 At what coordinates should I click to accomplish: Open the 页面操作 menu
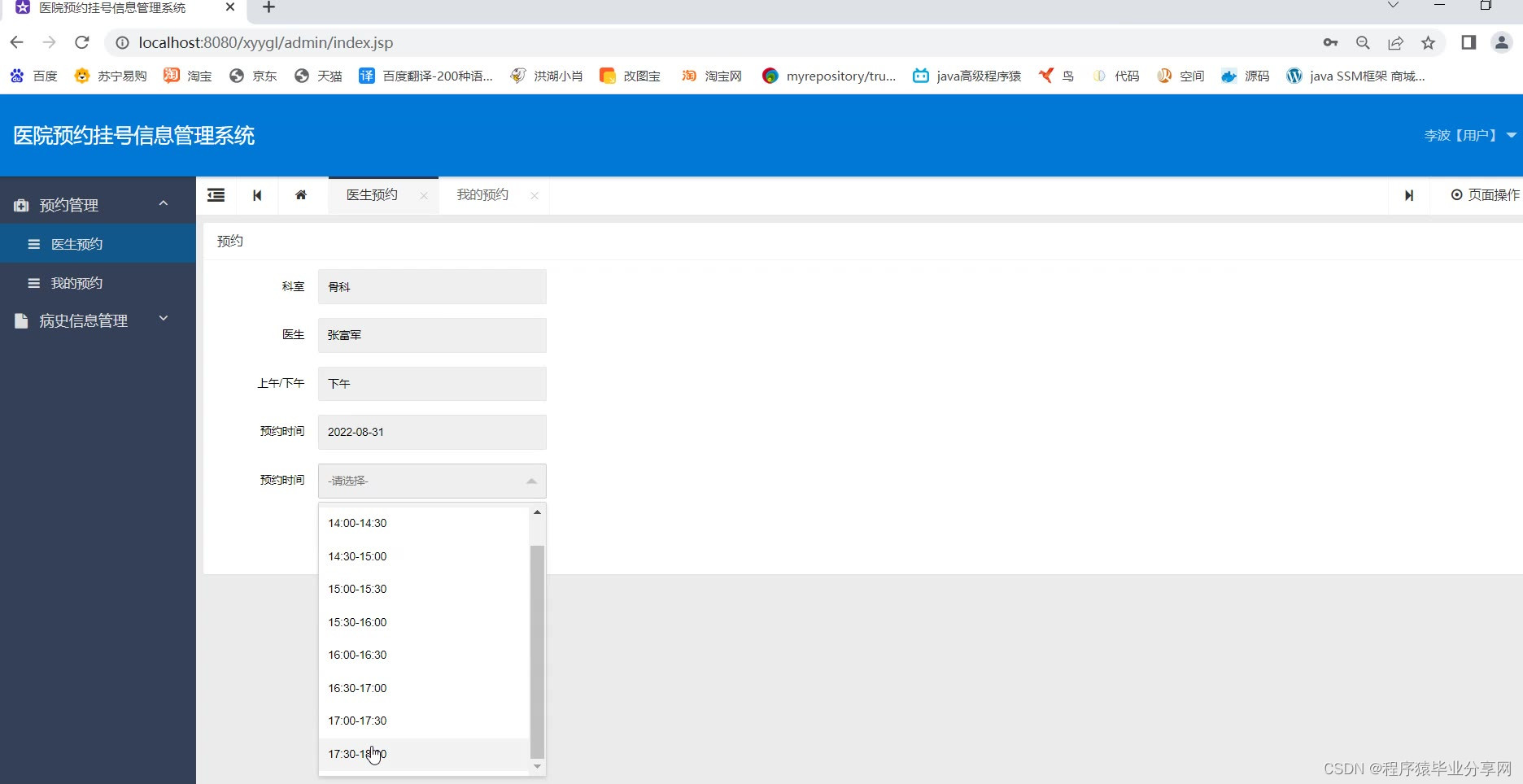(x=1485, y=195)
